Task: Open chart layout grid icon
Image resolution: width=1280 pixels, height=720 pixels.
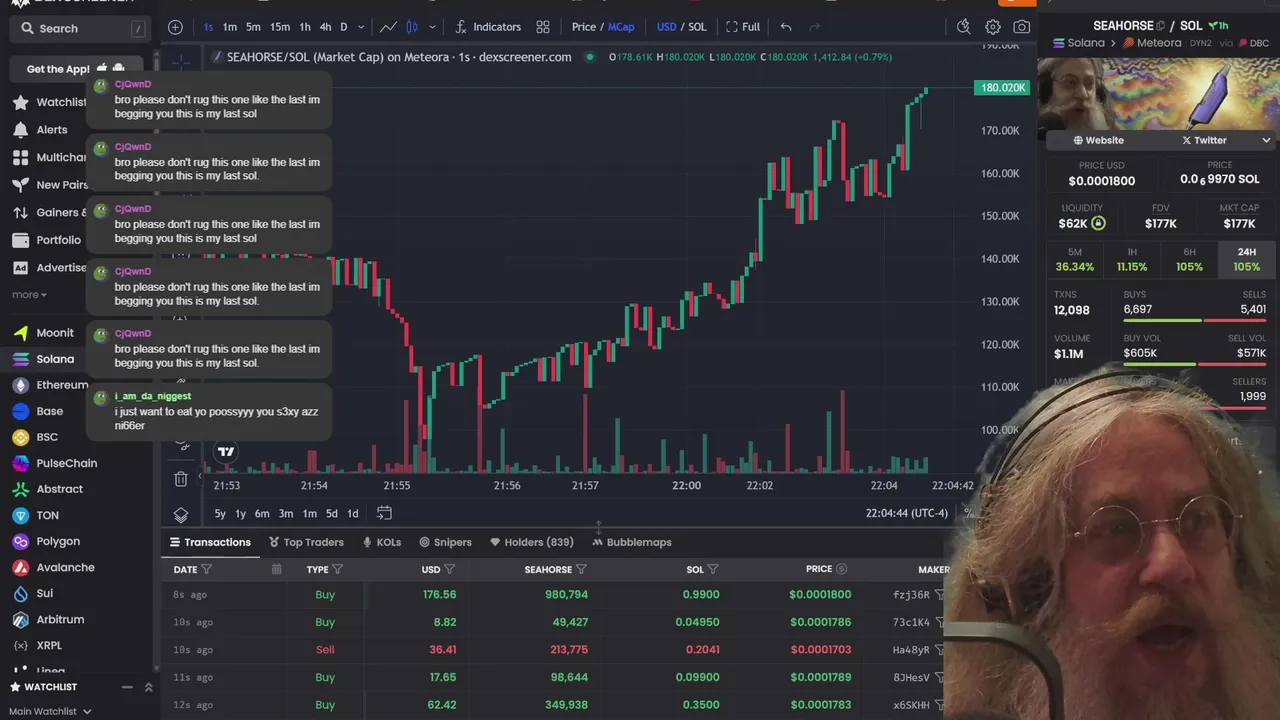Action: [543, 27]
